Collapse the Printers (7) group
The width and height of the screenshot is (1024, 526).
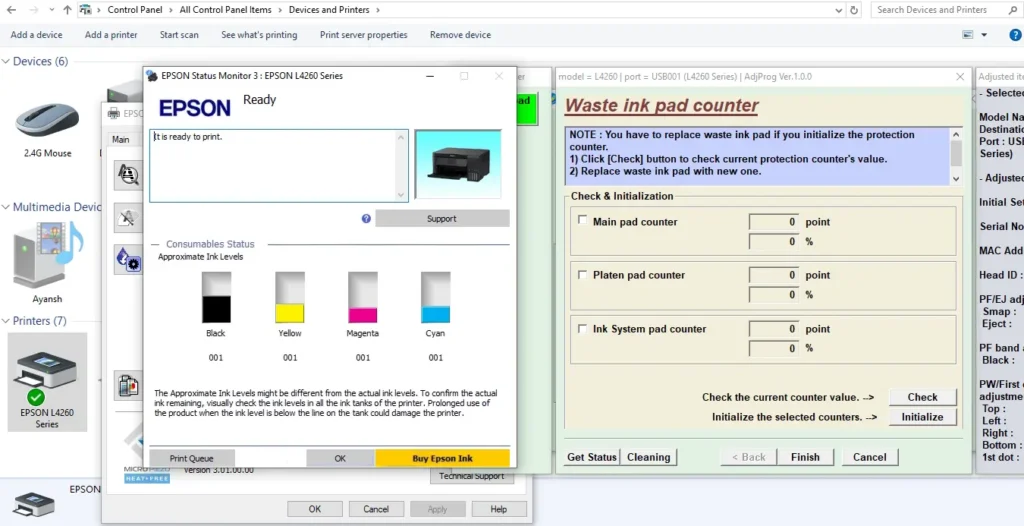tap(6, 321)
